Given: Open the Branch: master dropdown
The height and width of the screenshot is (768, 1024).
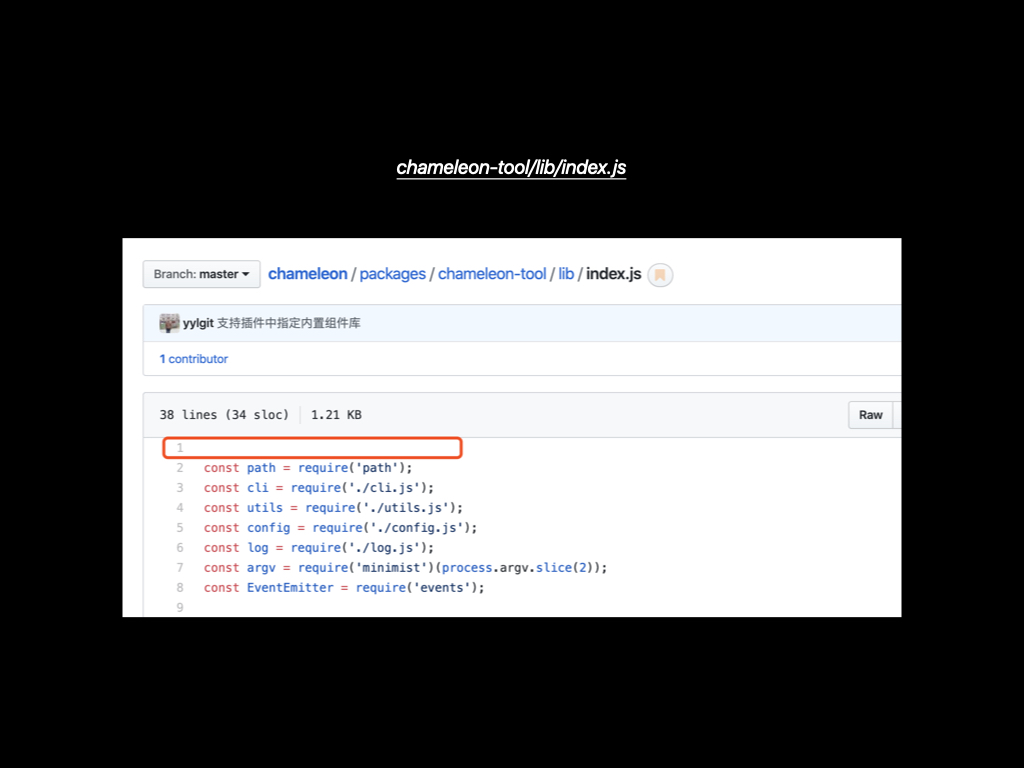Looking at the screenshot, I should click(x=201, y=274).
